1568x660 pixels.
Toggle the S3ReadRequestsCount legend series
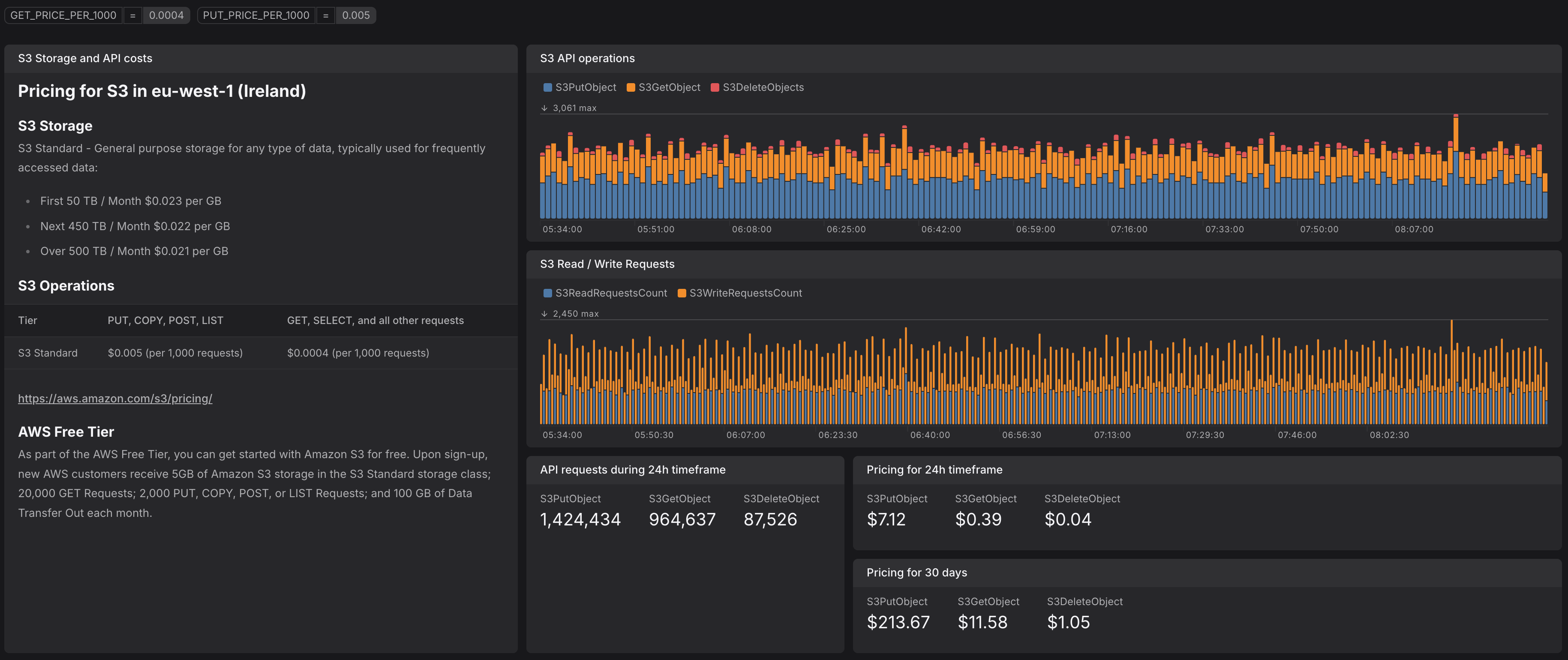click(x=610, y=294)
